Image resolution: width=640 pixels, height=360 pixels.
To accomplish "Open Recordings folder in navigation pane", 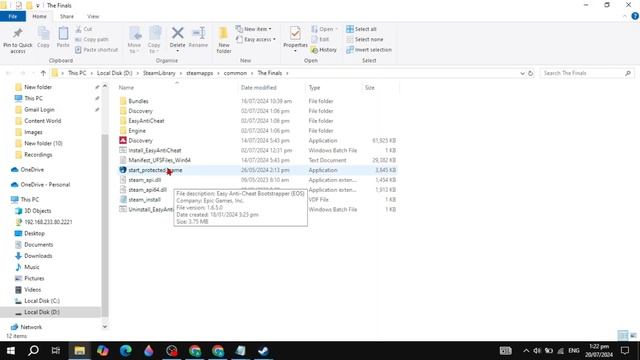I will 38,155.
